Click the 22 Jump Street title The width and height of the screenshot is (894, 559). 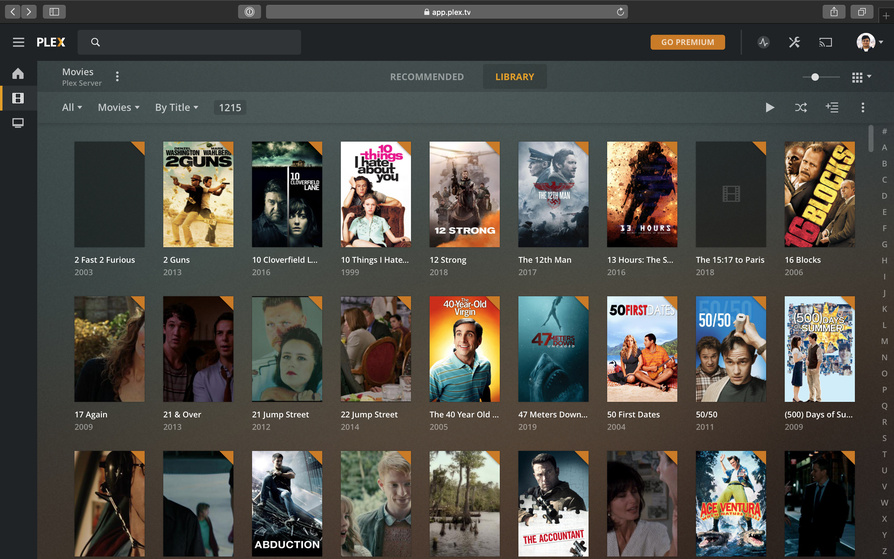pyautogui.click(x=369, y=415)
